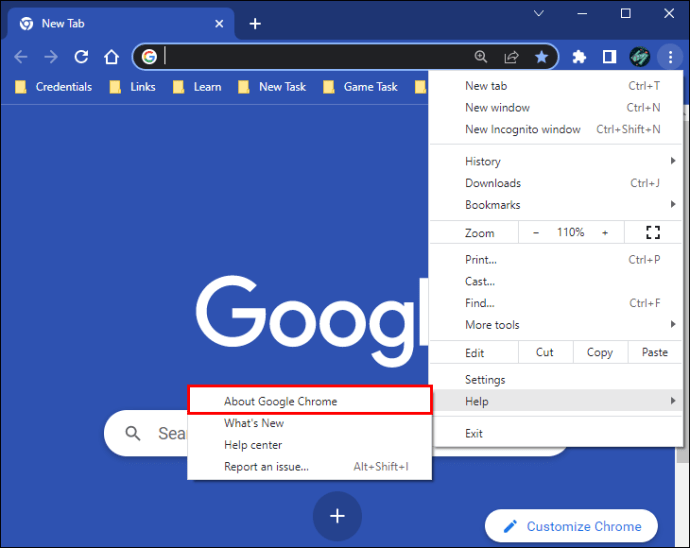Open the Game Task bookmark folder
The height and width of the screenshot is (548, 690).
[x=360, y=87]
